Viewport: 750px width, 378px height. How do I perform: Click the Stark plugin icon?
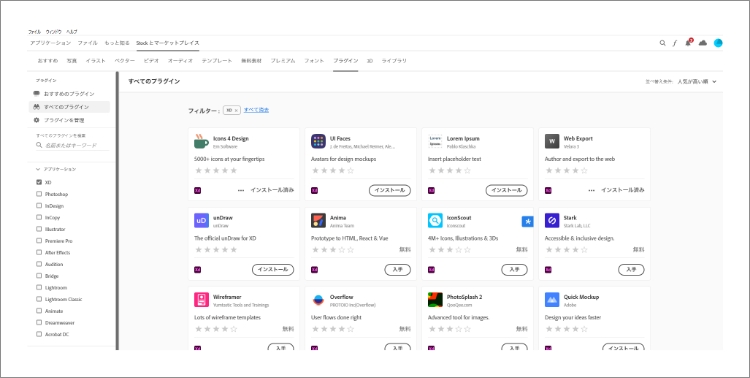[552, 221]
